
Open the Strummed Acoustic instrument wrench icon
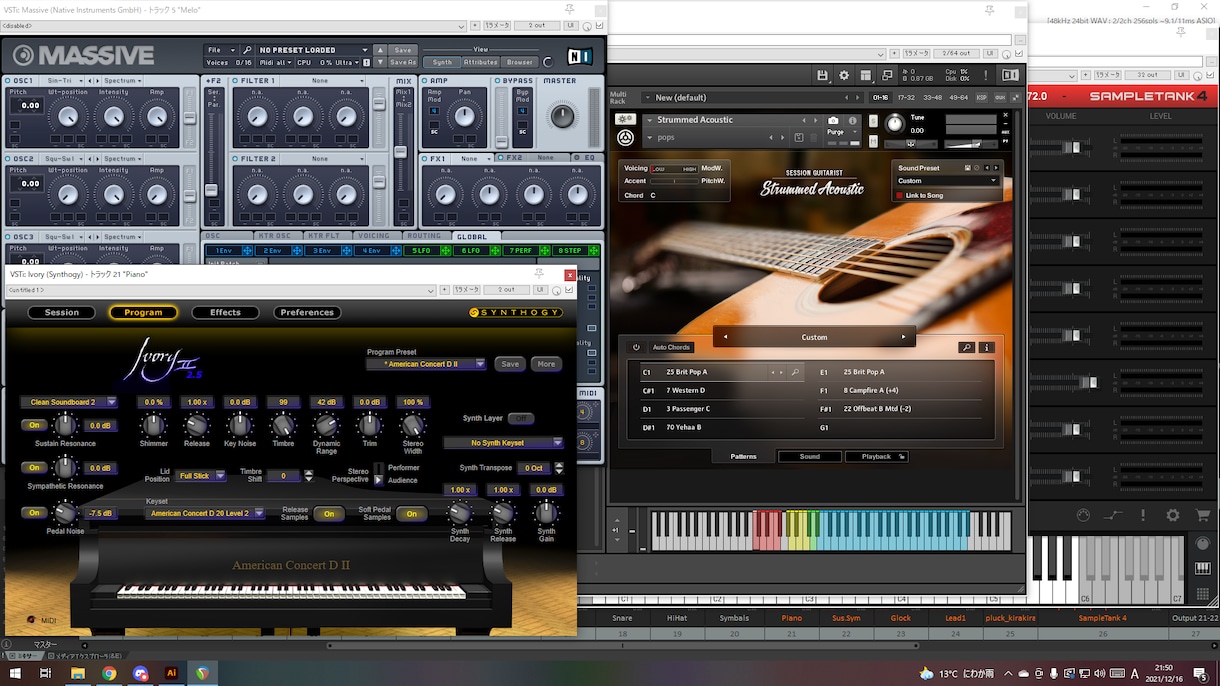point(625,120)
